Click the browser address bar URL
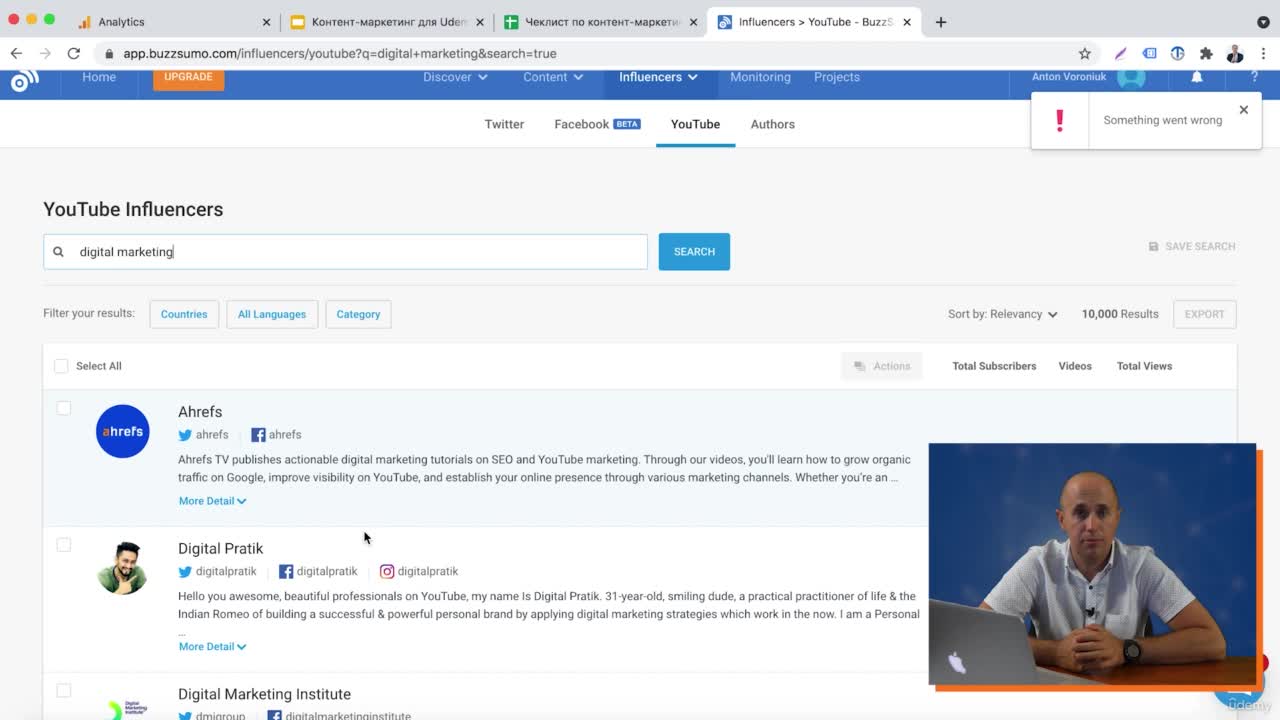 [340, 53]
